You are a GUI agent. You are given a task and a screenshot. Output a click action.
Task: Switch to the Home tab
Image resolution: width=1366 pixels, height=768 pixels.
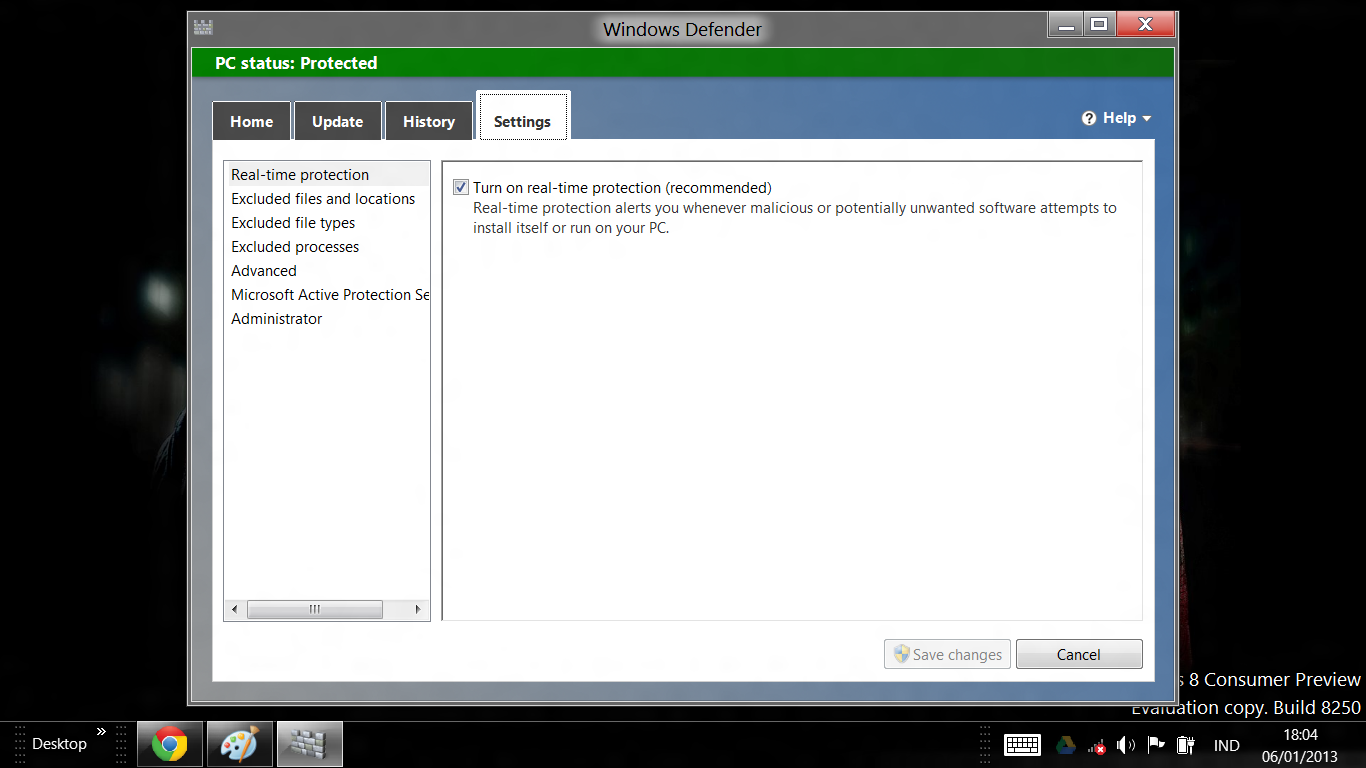pyautogui.click(x=251, y=121)
